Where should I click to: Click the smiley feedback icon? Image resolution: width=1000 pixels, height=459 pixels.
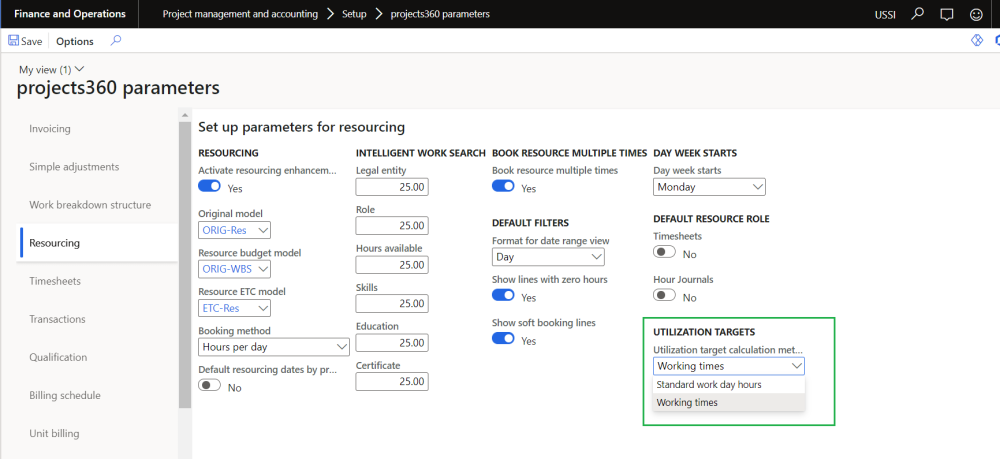click(x=975, y=14)
